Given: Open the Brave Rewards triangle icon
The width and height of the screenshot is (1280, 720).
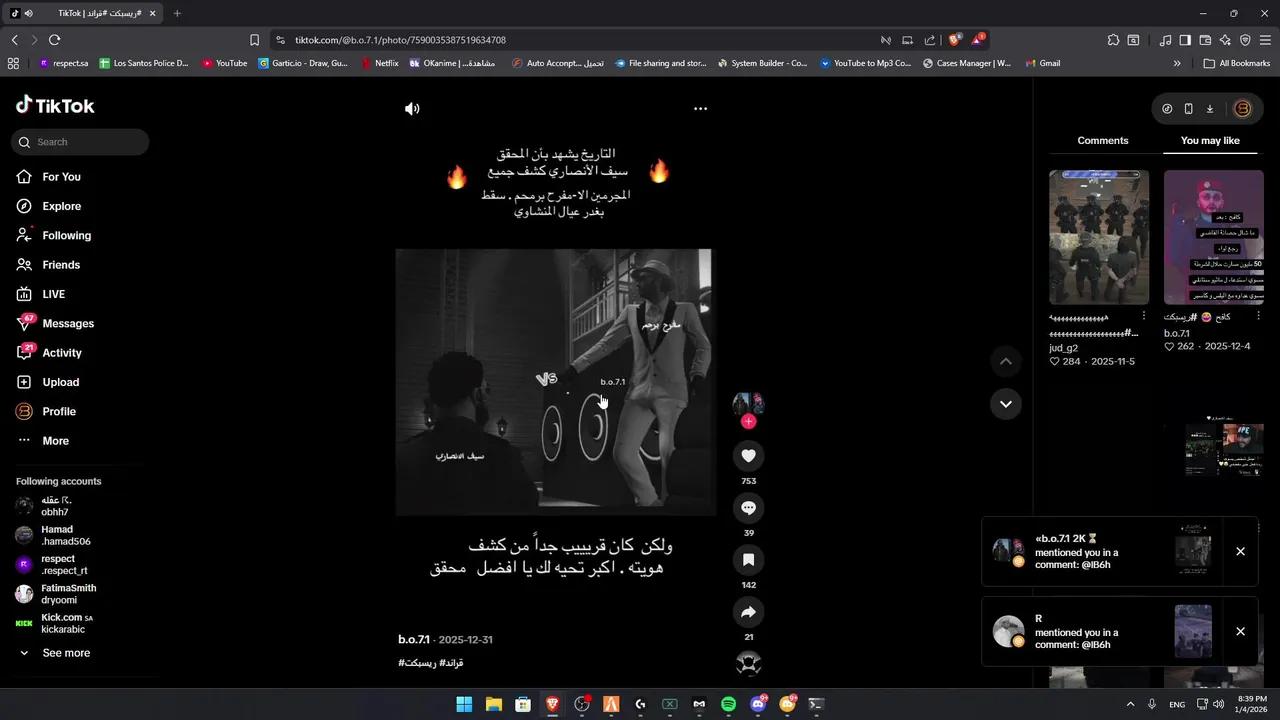Looking at the screenshot, I should pyautogui.click(x=977, y=40).
